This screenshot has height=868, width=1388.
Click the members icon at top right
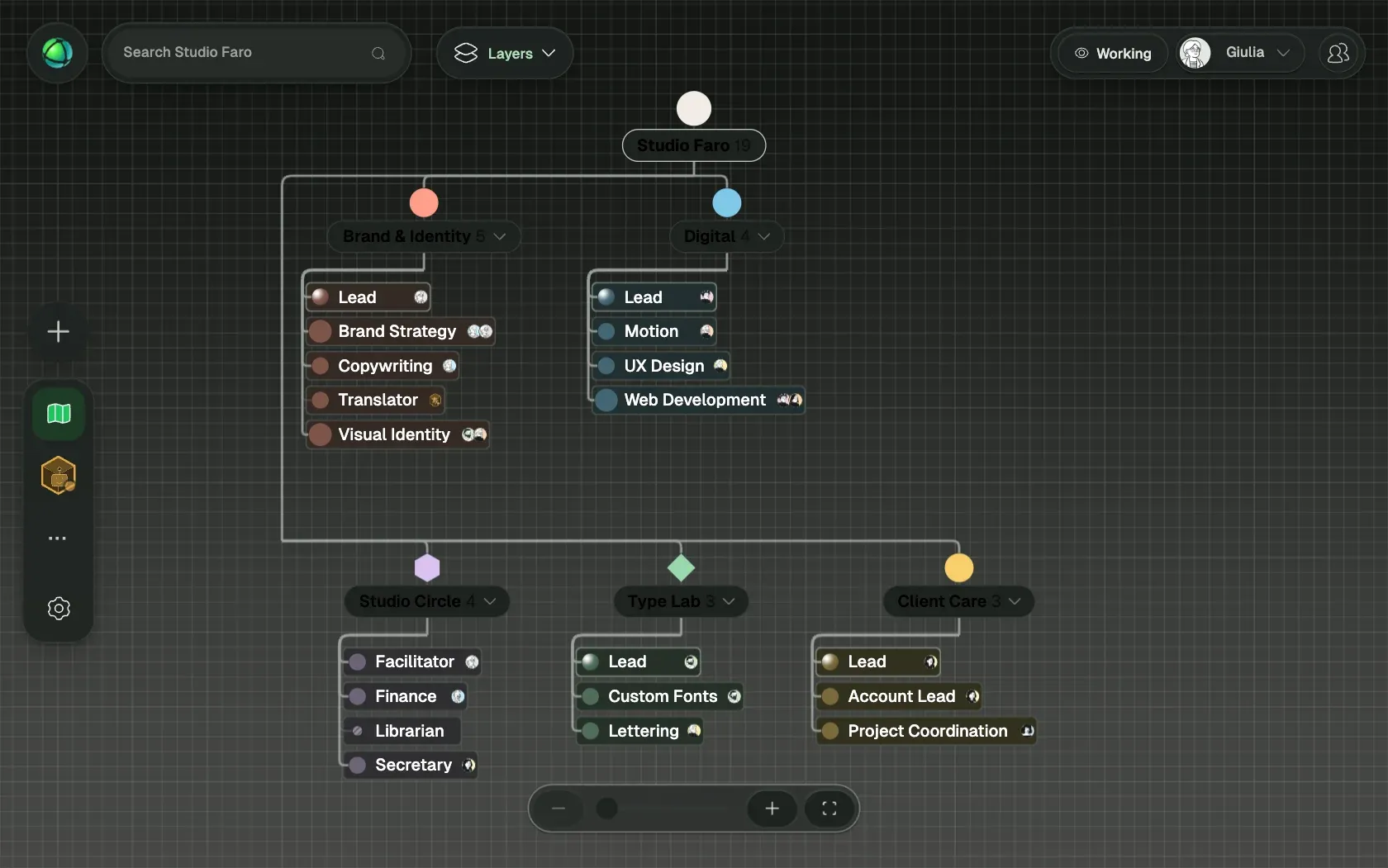coord(1338,54)
